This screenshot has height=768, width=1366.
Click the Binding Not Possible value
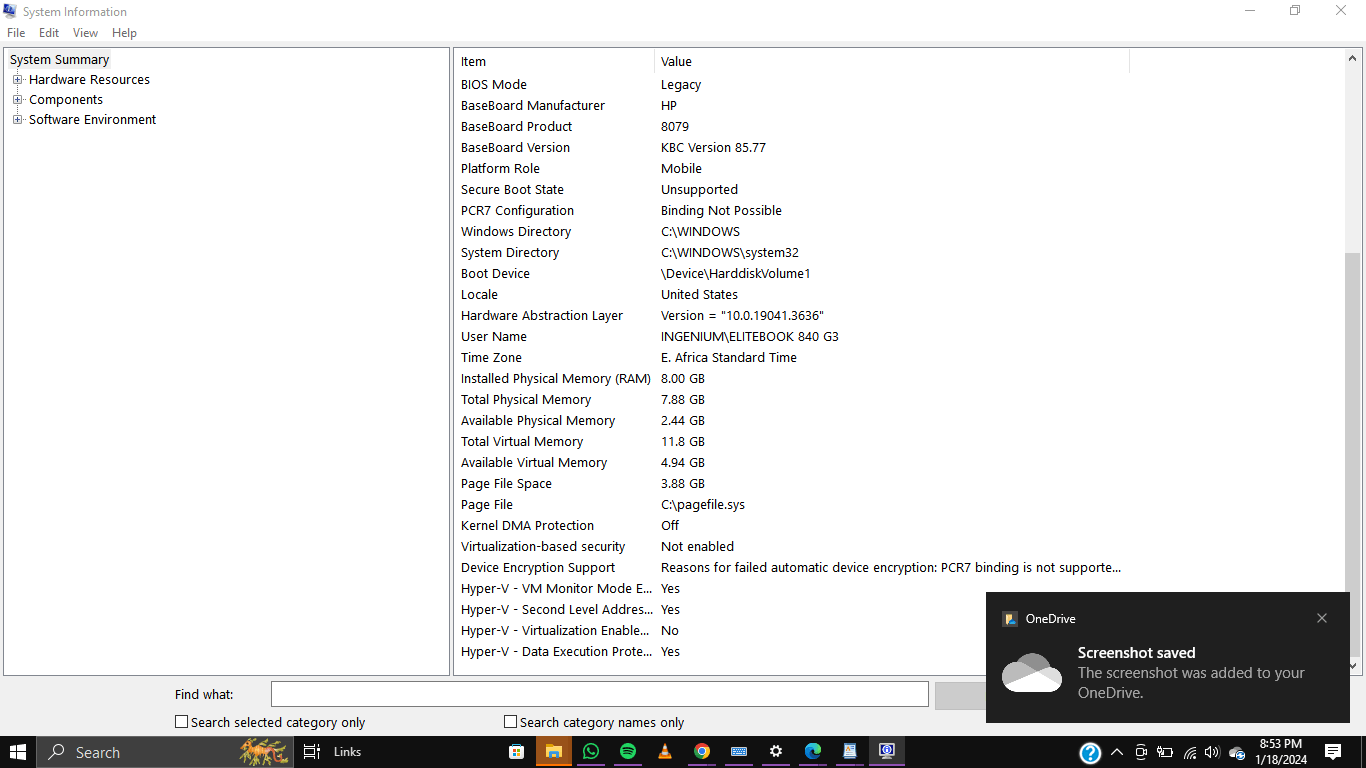[721, 211]
